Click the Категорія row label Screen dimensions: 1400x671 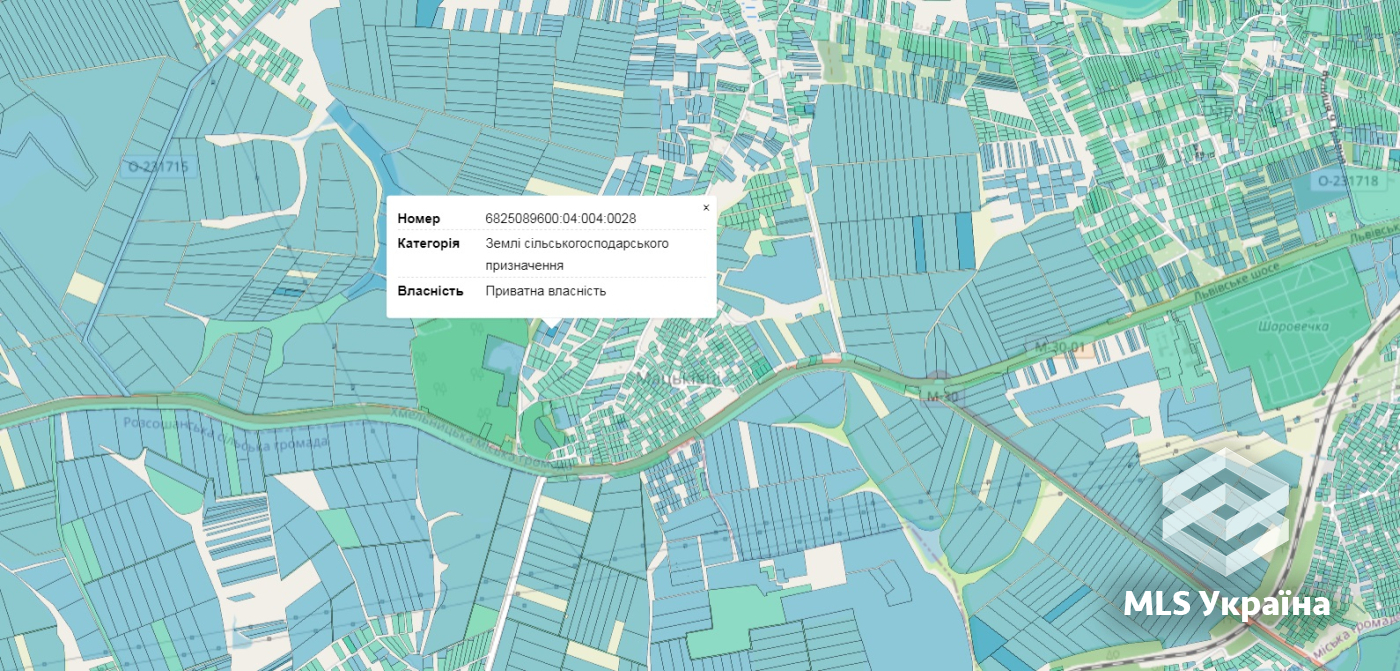coord(429,243)
